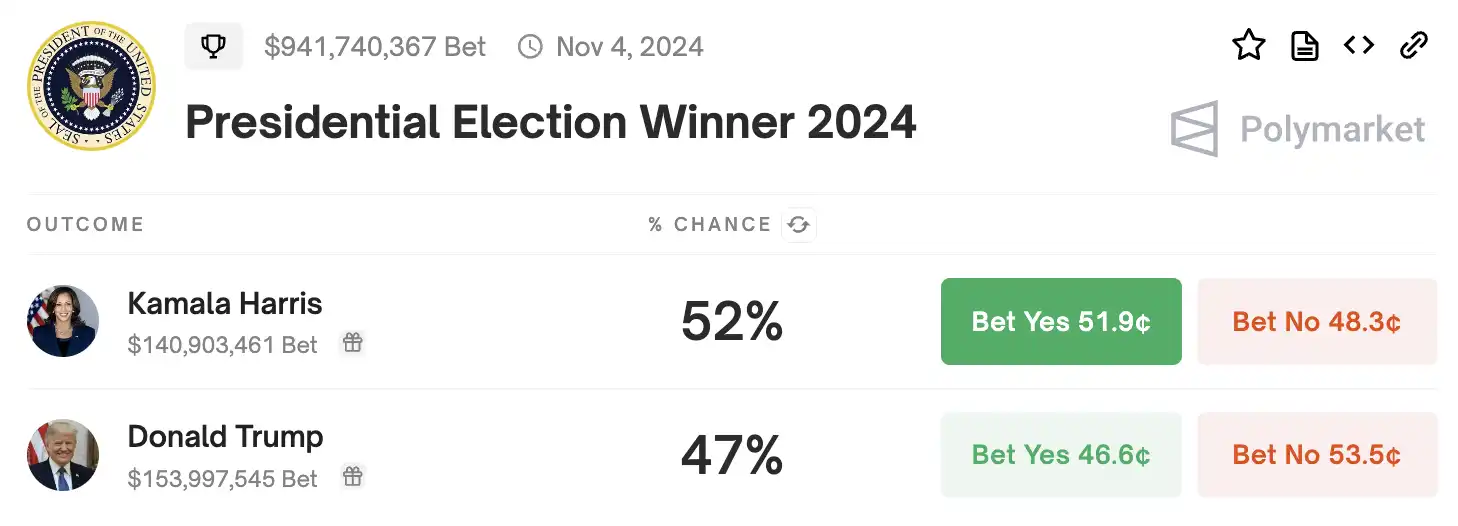The image size is (1458, 526).
Task: Bet Yes on Donald Trump at 46.6¢
Action: click(1061, 455)
